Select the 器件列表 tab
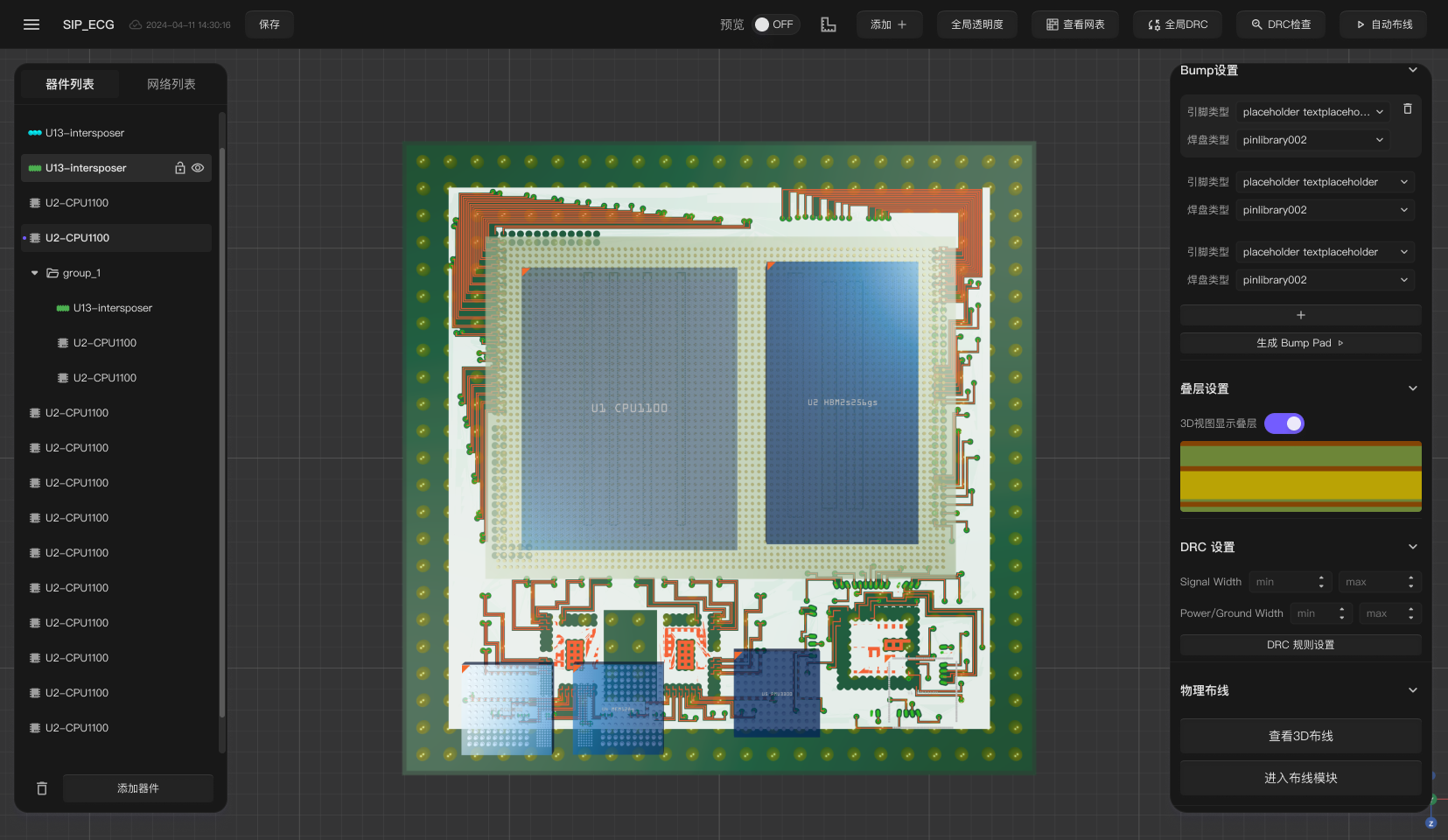 click(70, 84)
